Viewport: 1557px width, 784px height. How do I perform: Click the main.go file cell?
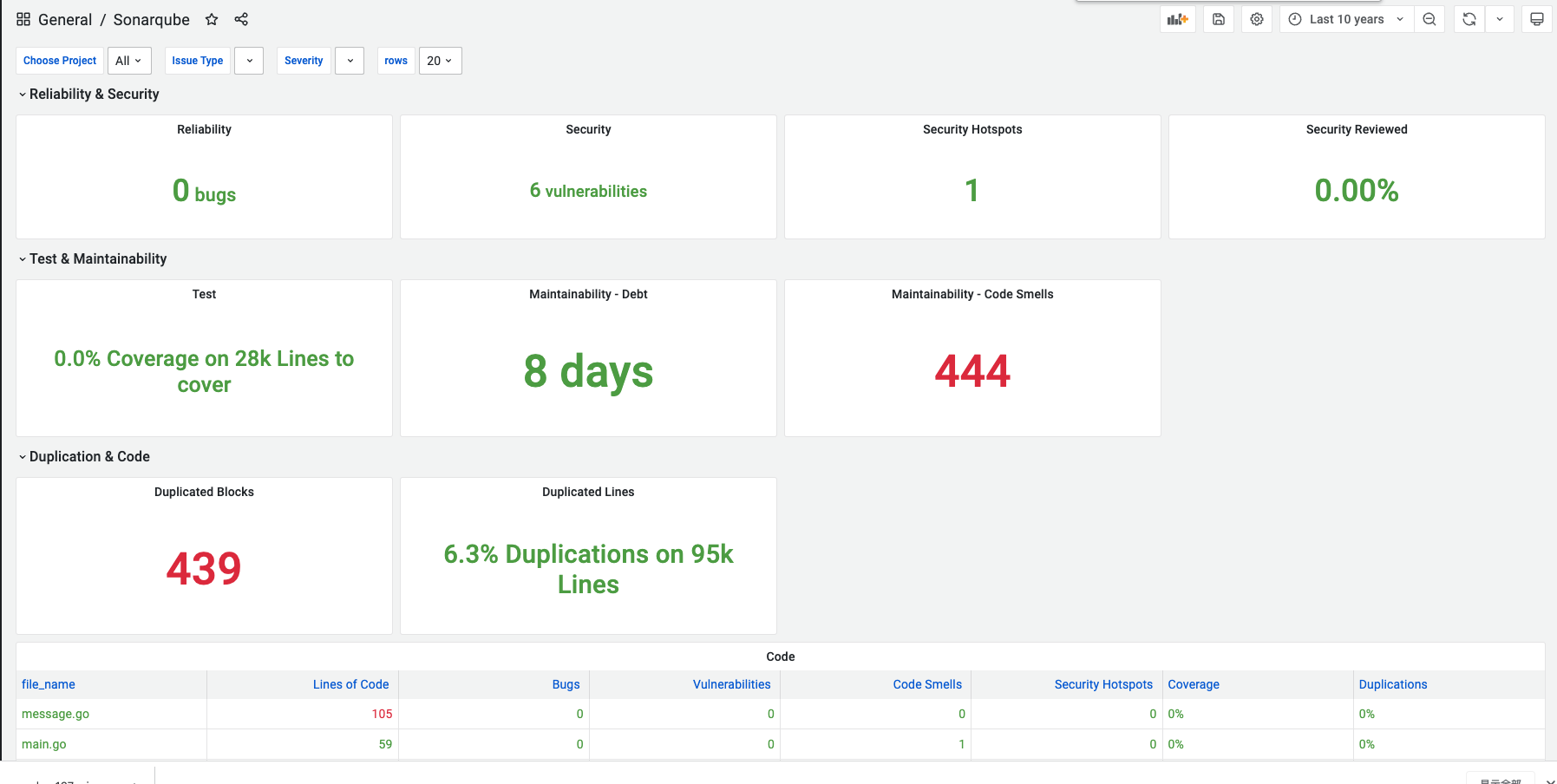pyautogui.click(x=44, y=744)
